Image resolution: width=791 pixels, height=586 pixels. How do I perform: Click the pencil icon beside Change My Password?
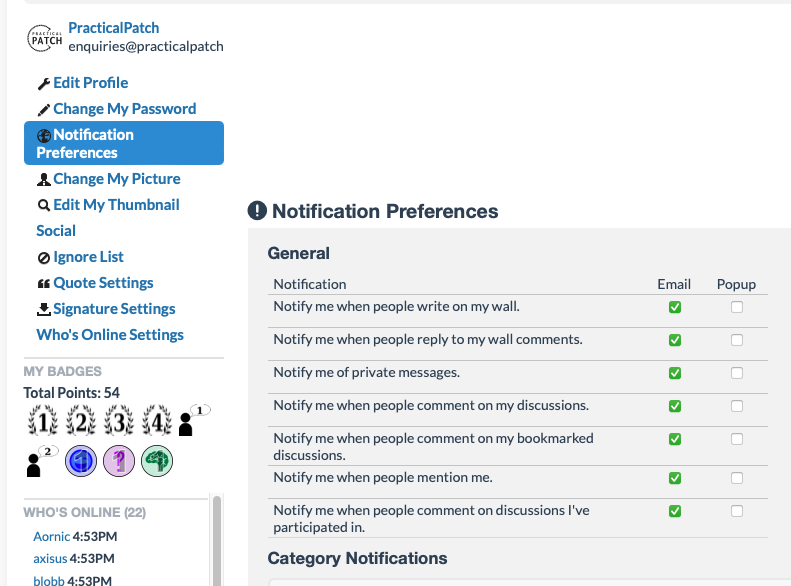44,109
